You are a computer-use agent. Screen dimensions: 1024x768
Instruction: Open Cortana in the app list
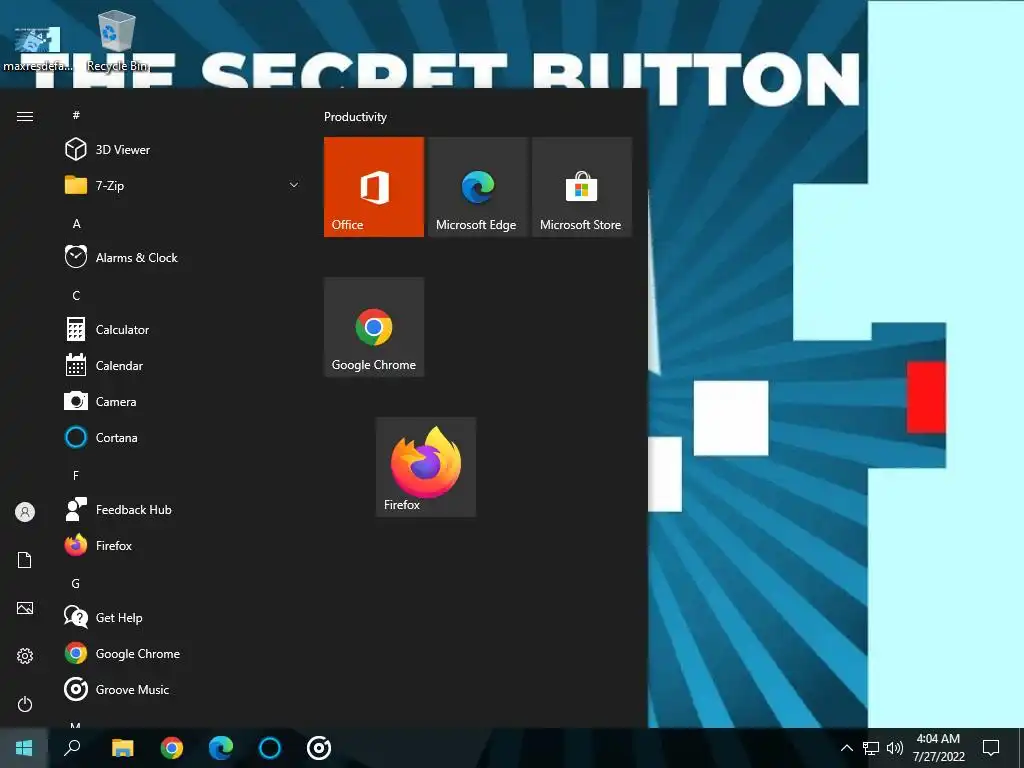(182, 437)
